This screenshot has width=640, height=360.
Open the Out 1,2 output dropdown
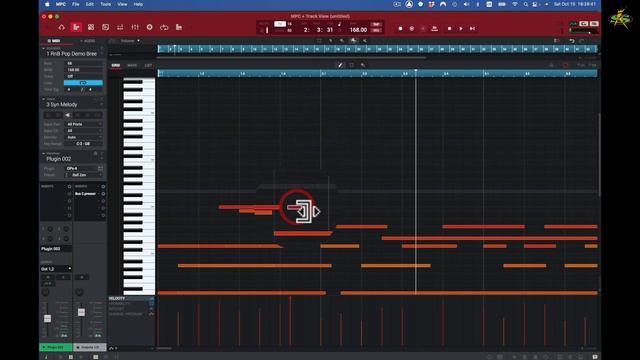coord(56,269)
